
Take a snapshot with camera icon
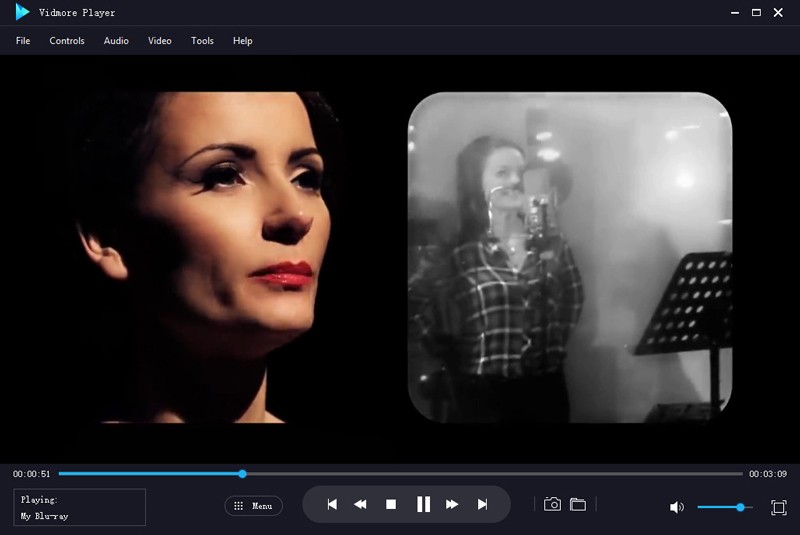[x=552, y=505]
